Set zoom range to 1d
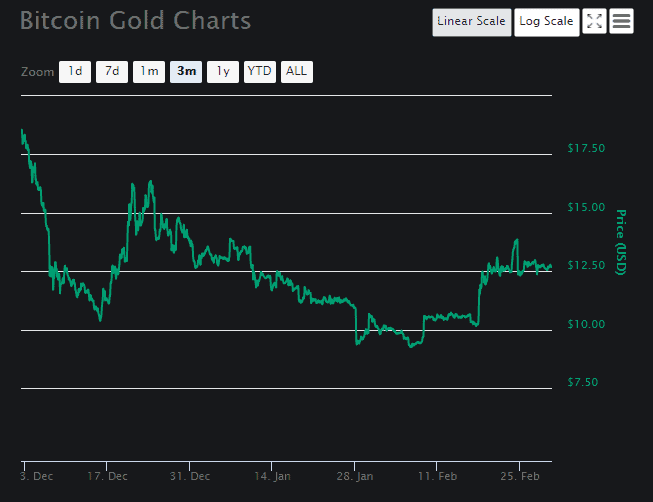The image size is (653, 502). [x=75, y=72]
